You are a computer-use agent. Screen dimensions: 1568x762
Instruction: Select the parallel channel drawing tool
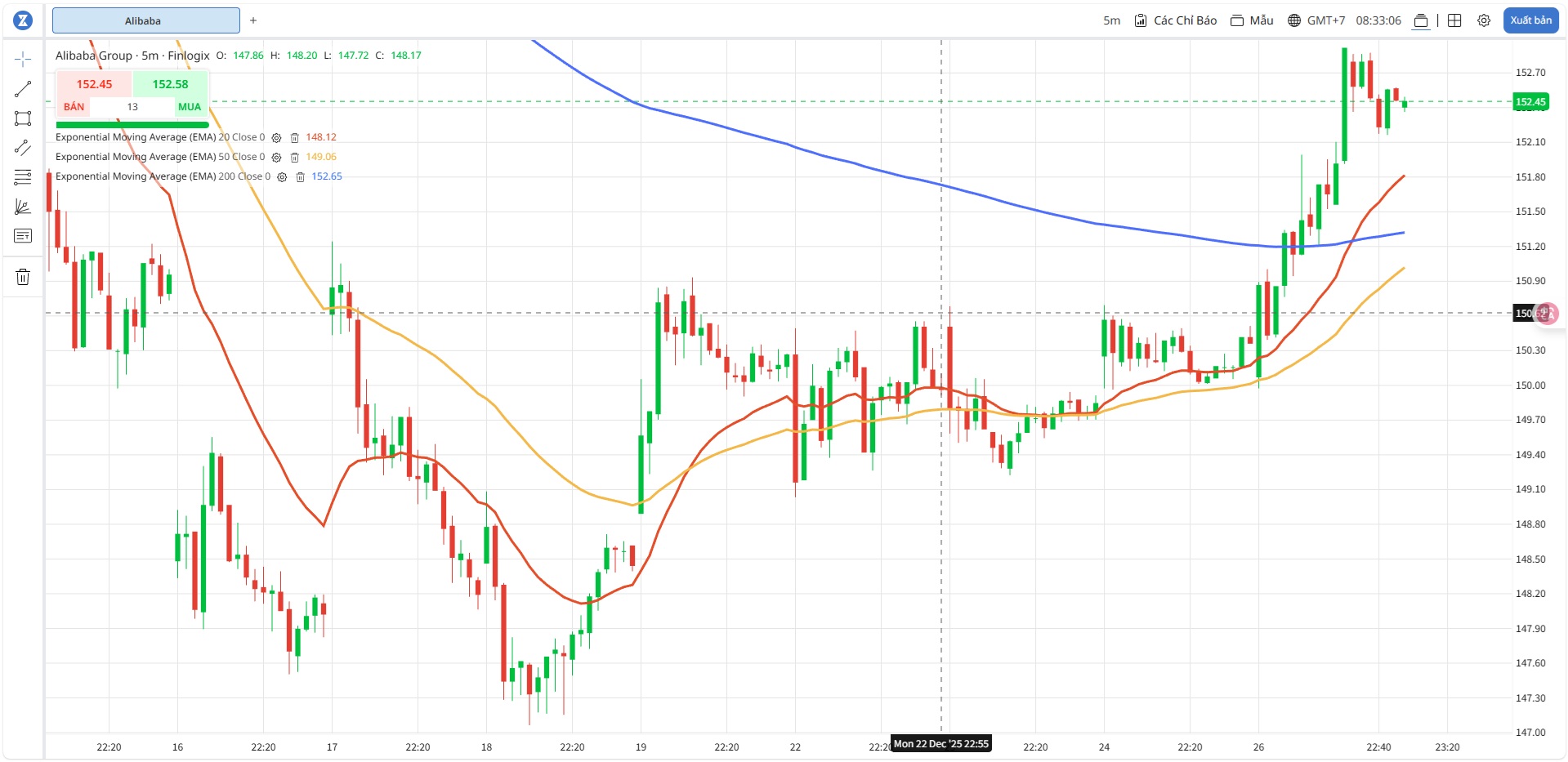point(23,148)
